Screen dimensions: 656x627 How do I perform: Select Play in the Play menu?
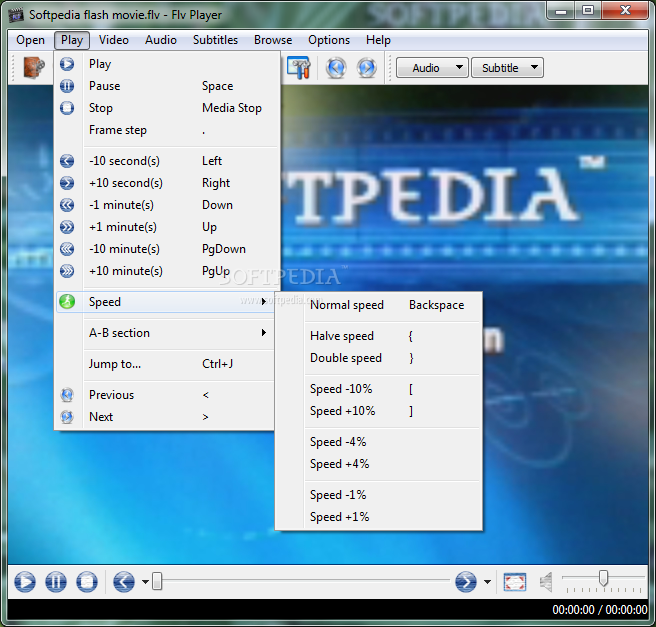(x=167, y=64)
